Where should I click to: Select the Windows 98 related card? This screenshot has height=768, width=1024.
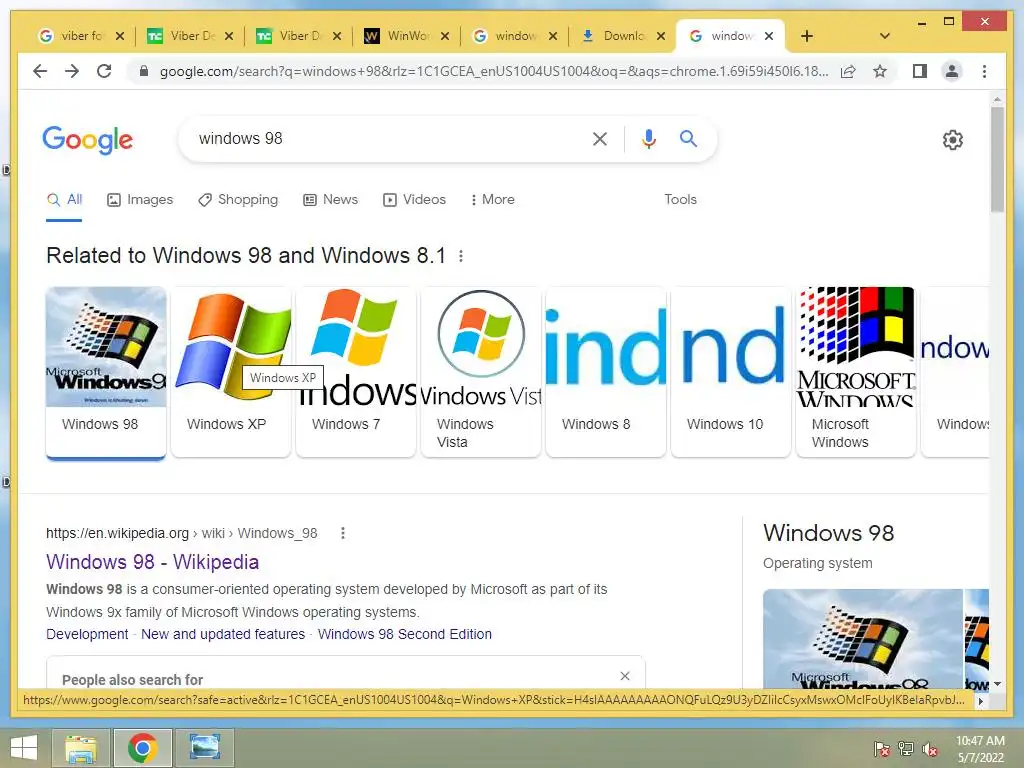coord(106,372)
